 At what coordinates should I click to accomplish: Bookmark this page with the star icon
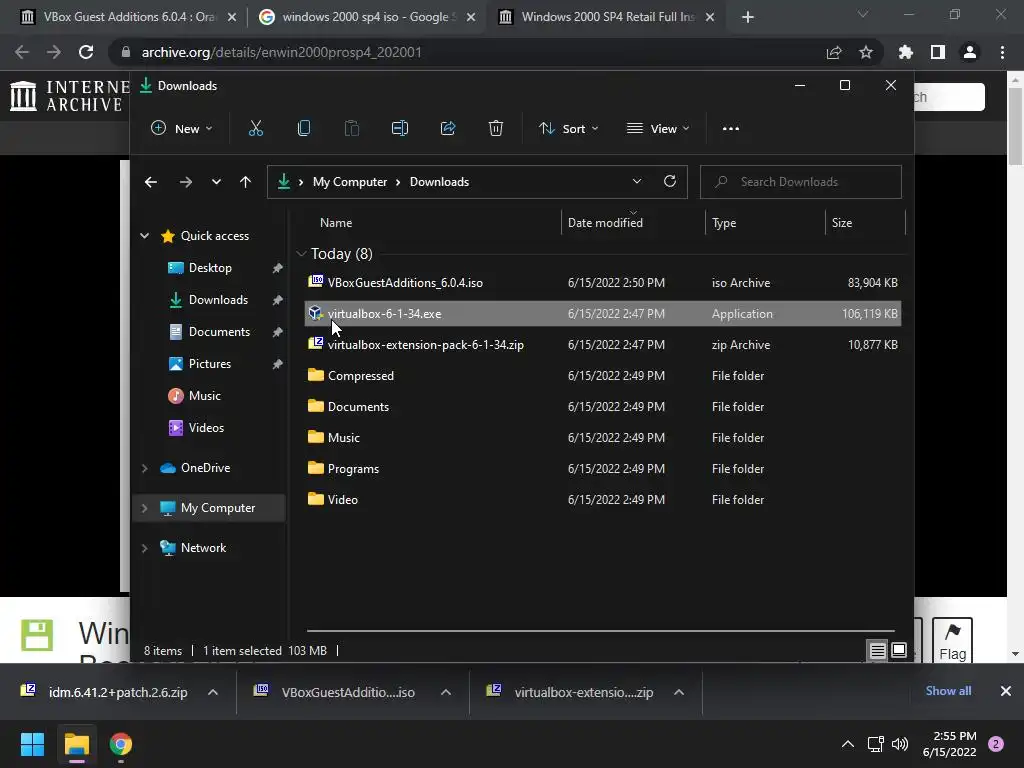tap(866, 52)
